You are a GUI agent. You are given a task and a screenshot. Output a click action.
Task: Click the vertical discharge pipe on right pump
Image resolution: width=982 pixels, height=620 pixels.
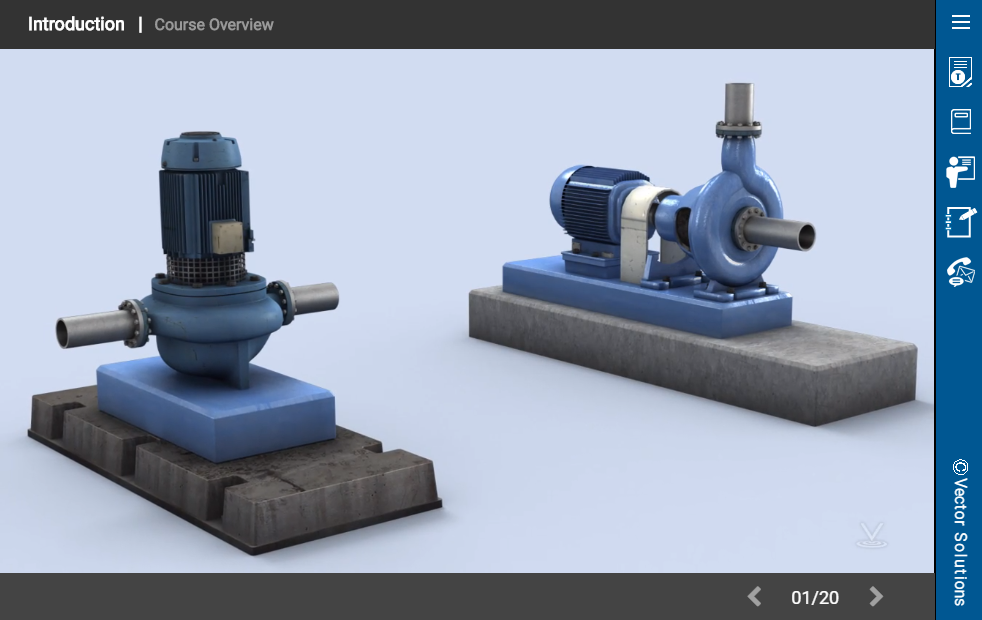(x=738, y=105)
